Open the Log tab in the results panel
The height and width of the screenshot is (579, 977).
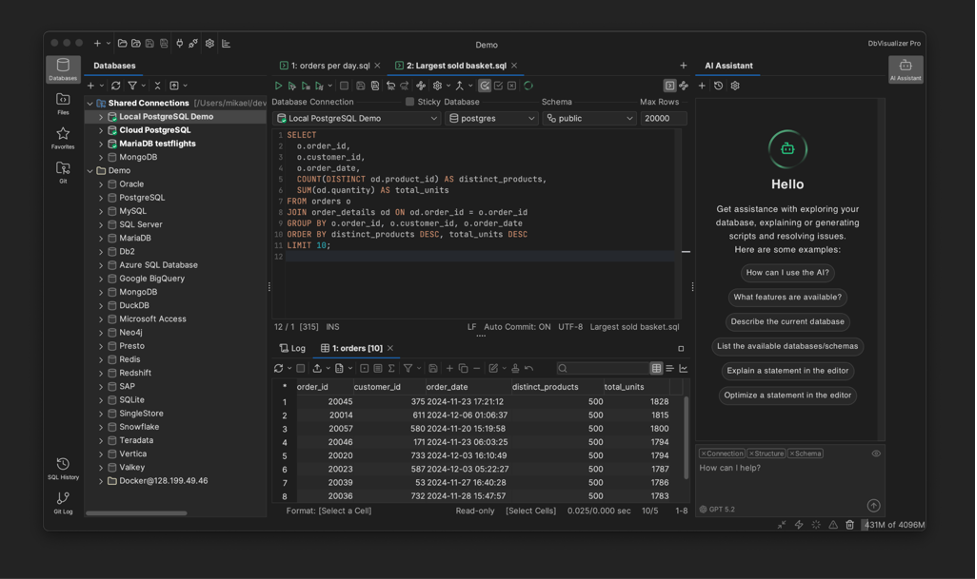click(x=293, y=348)
